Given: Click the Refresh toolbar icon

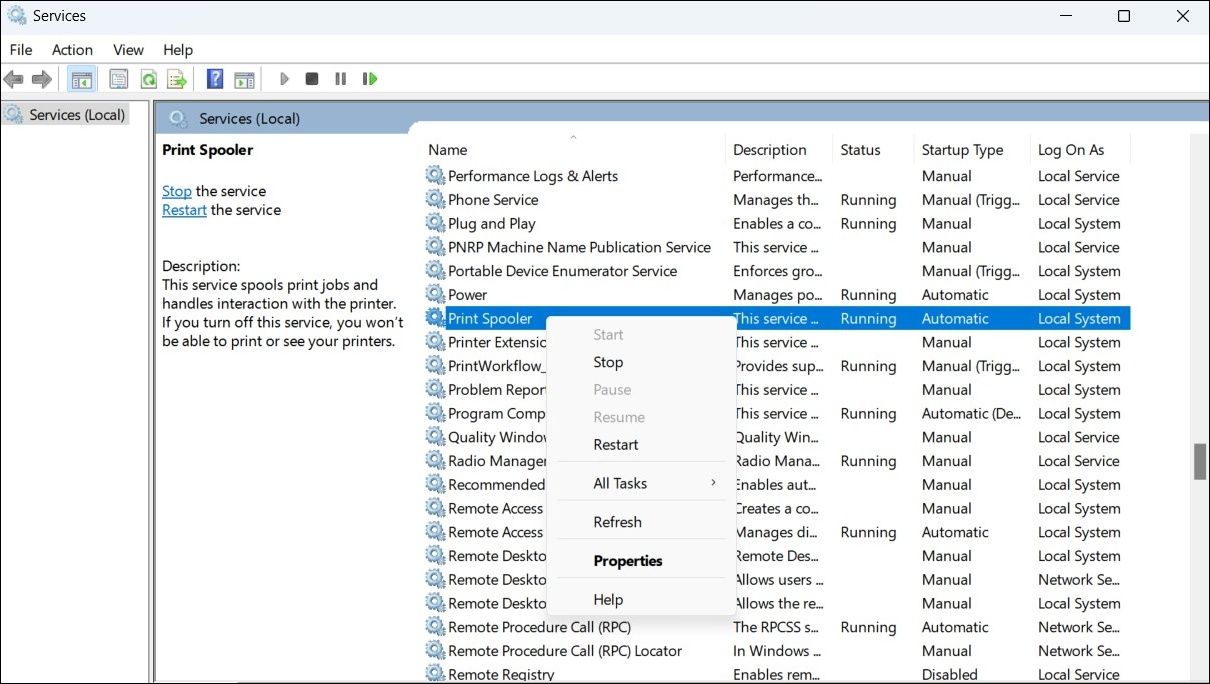Looking at the screenshot, I should click(x=148, y=79).
